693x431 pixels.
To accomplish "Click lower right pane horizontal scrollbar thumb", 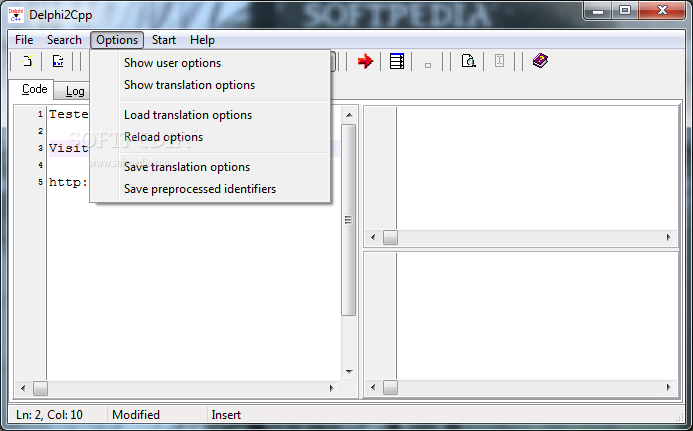I will click(390, 388).
